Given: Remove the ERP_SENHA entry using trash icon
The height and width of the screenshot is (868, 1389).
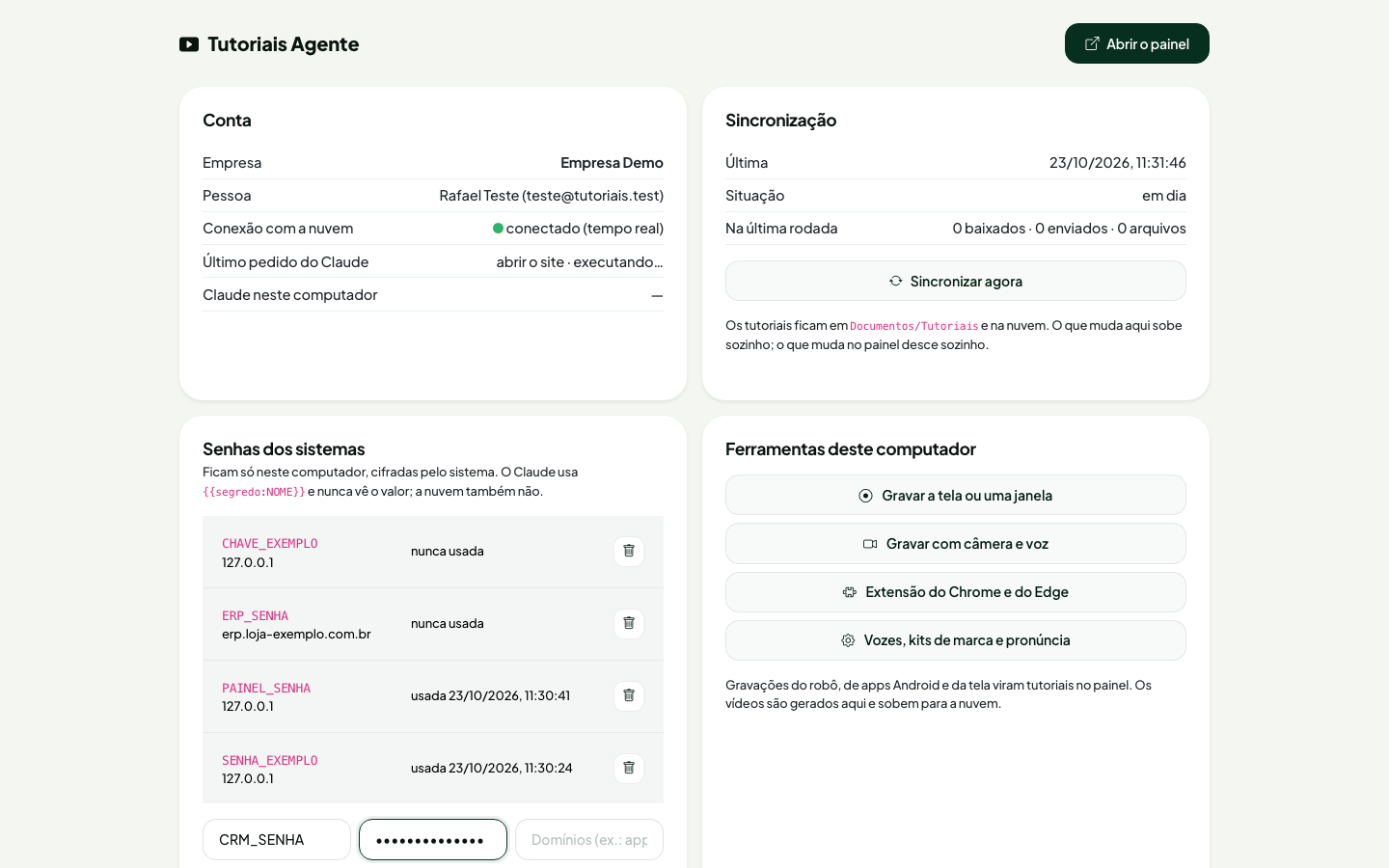Looking at the screenshot, I should click(x=629, y=624).
